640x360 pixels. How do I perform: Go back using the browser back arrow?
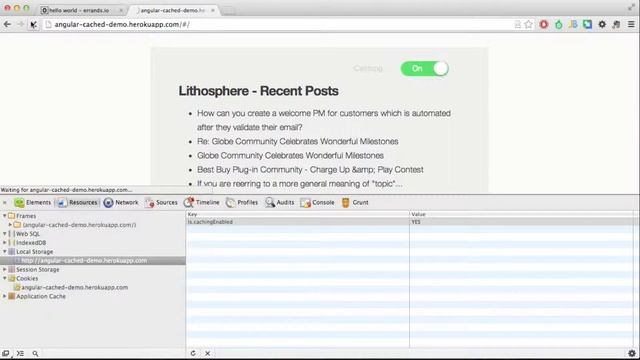tap(7, 24)
